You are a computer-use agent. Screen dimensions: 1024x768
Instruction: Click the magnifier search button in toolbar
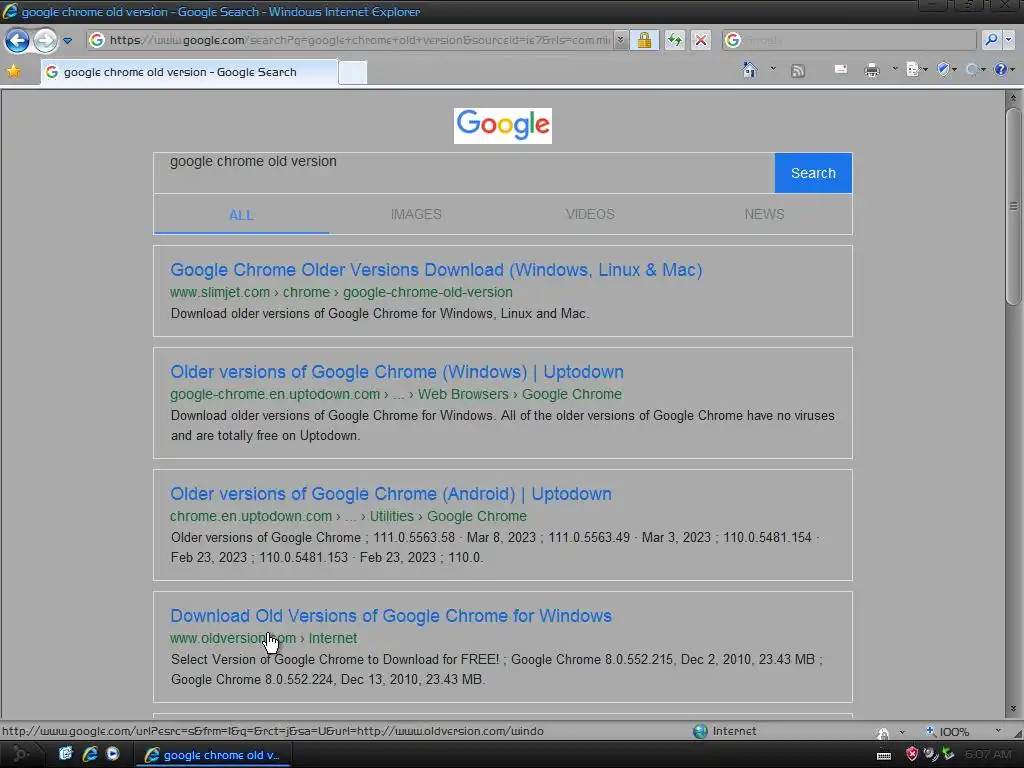991,40
